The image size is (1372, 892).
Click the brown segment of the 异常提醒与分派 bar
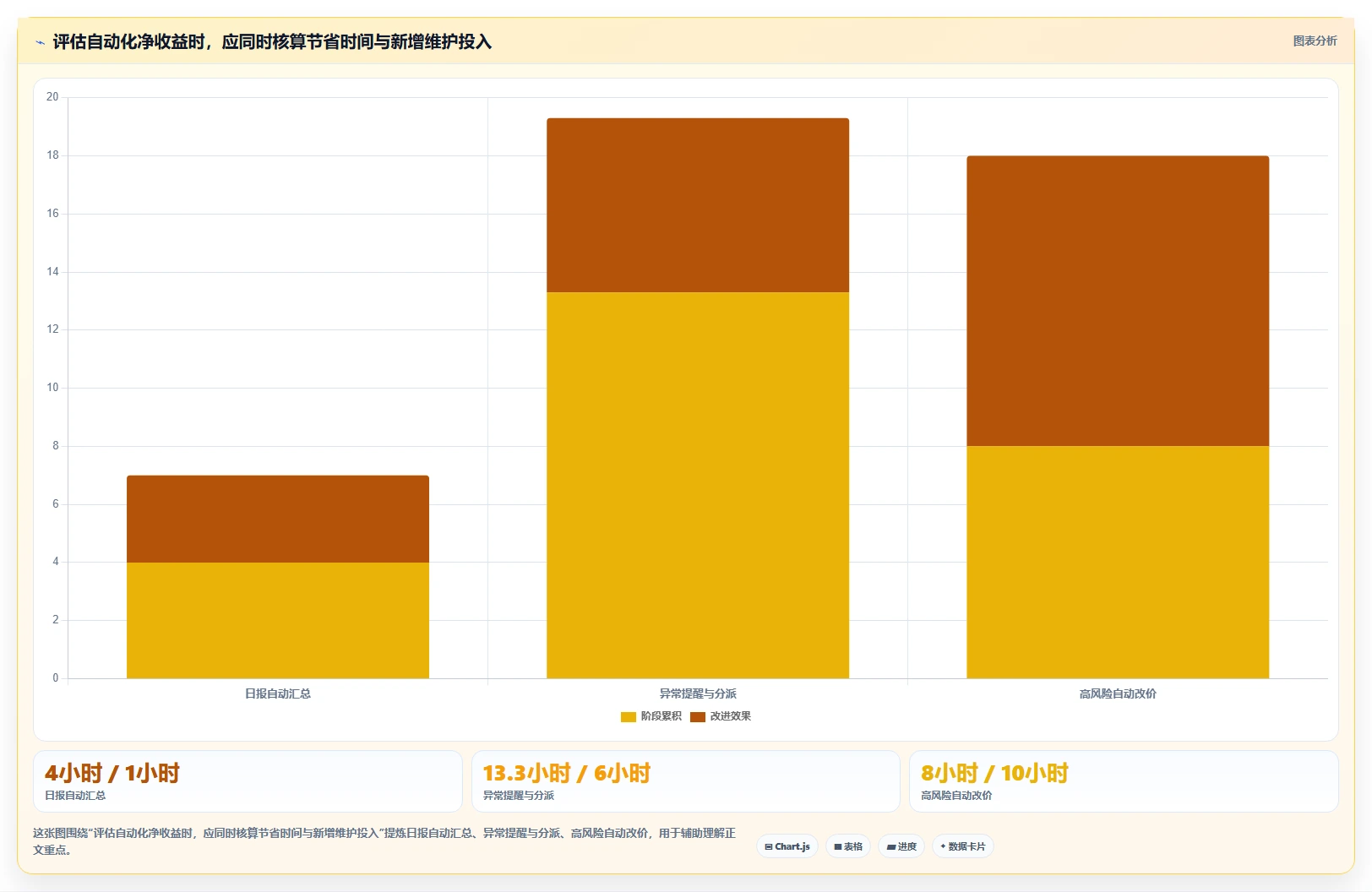(x=698, y=205)
